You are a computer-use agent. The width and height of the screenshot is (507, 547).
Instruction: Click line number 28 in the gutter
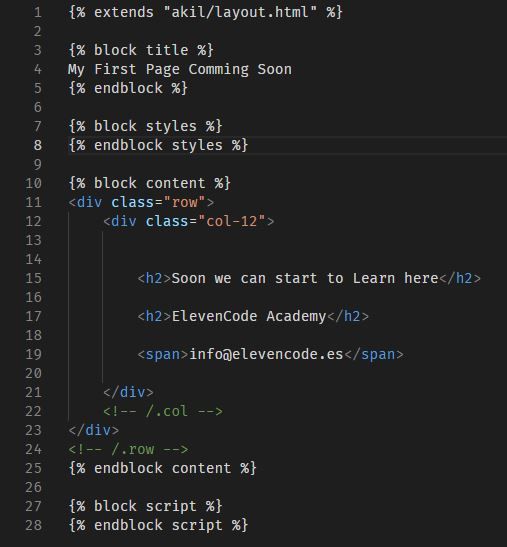(x=33, y=525)
